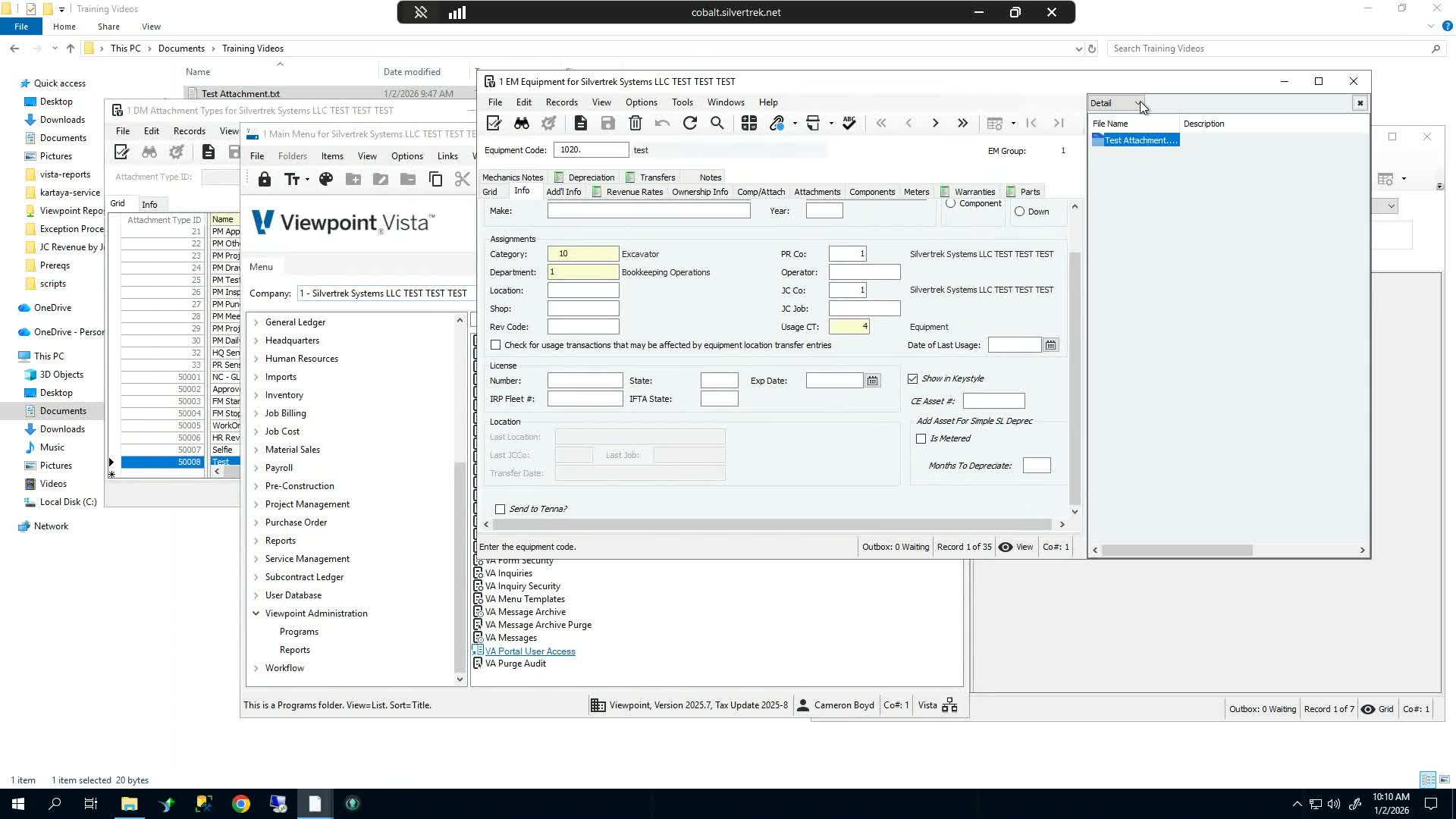The width and height of the screenshot is (1456, 819).
Task: Open the paperclip attachment dropdown arrow
Action: [x=795, y=124]
